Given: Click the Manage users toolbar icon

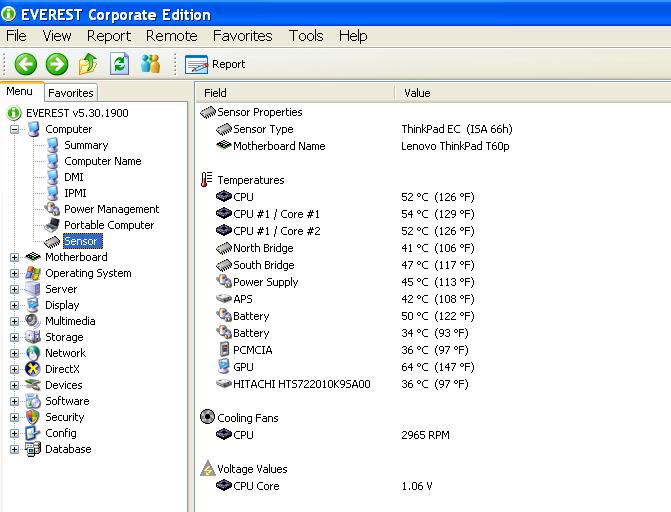Looking at the screenshot, I should click(x=151, y=64).
